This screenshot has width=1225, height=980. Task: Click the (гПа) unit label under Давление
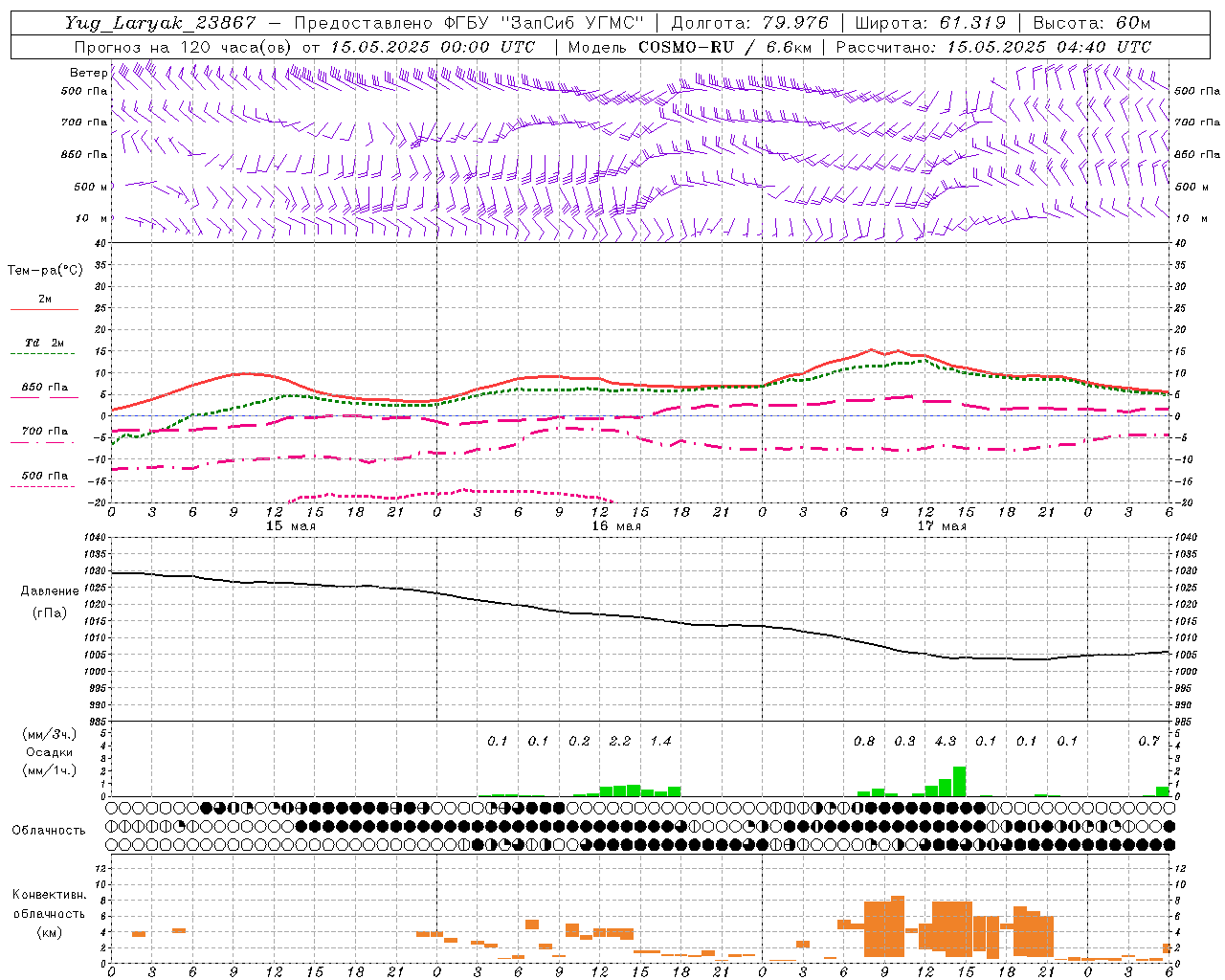(x=50, y=612)
